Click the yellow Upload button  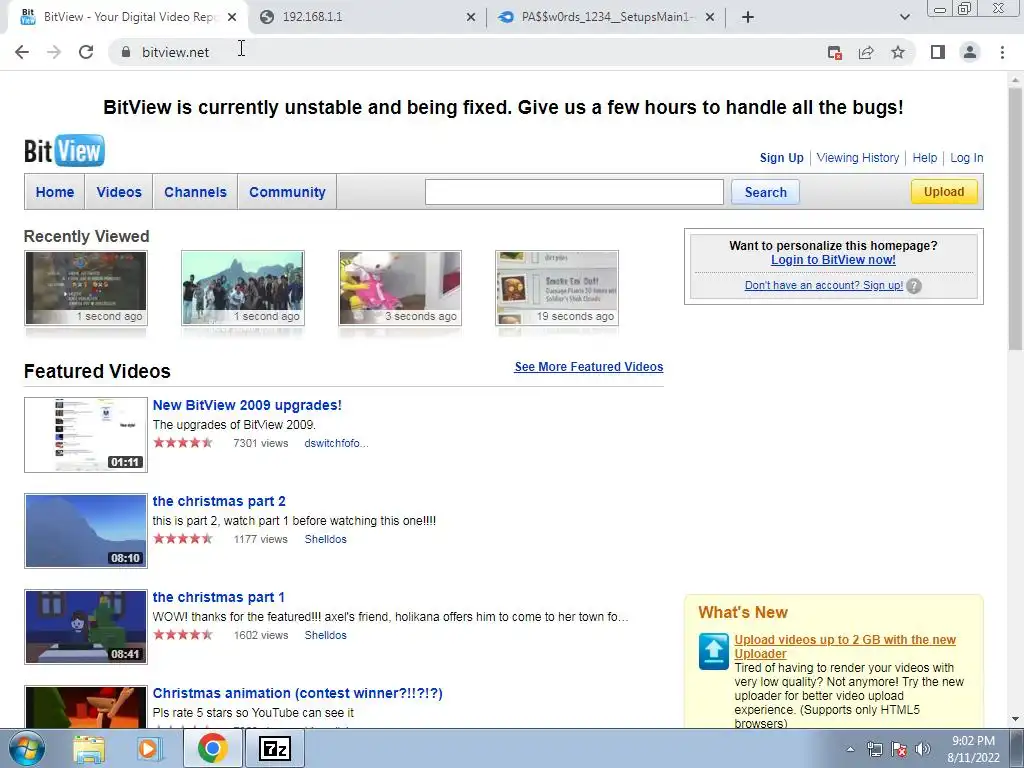tap(944, 191)
